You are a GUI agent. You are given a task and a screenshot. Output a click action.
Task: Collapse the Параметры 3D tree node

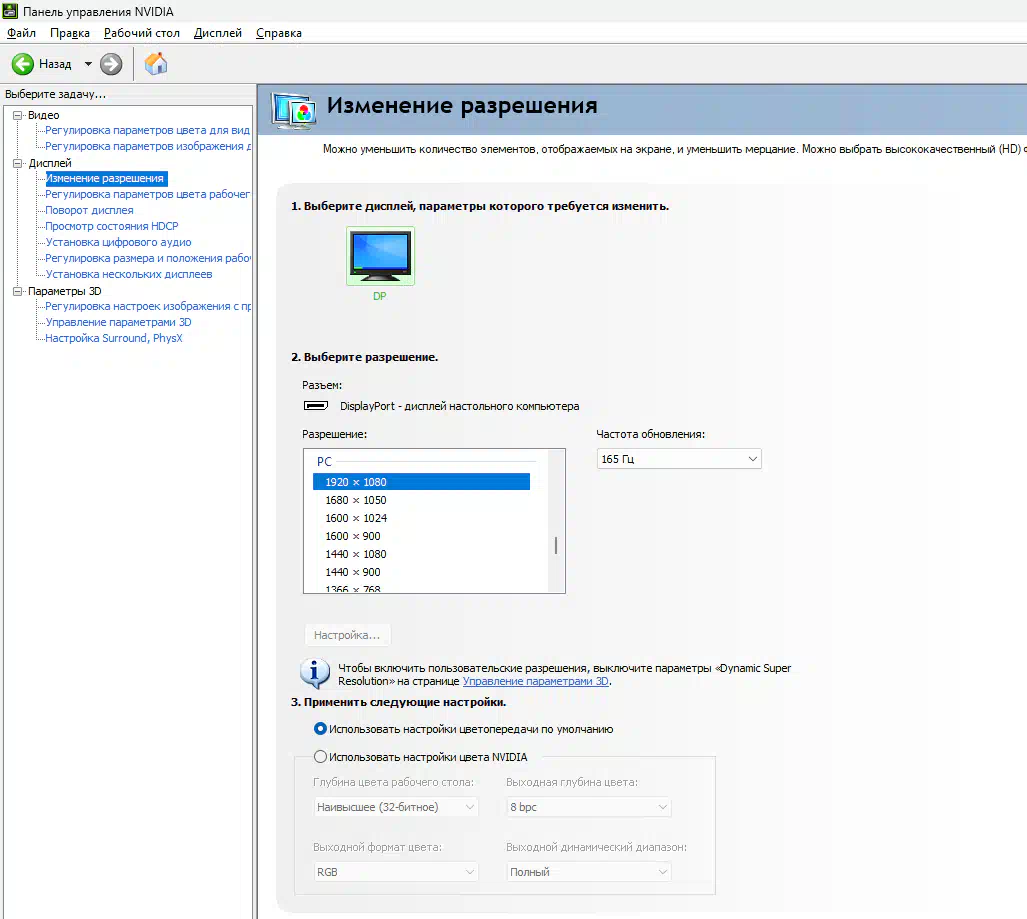coord(18,291)
